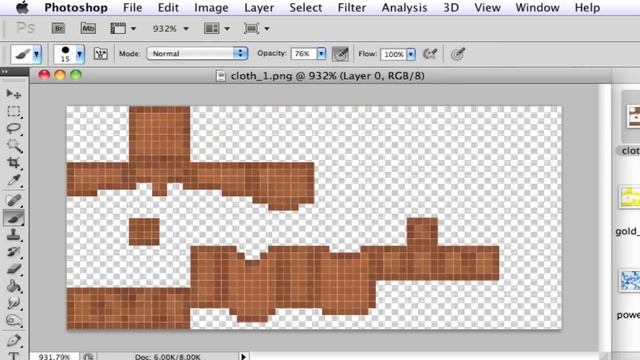Select the Type tool
640x360 pixels.
[13, 356]
